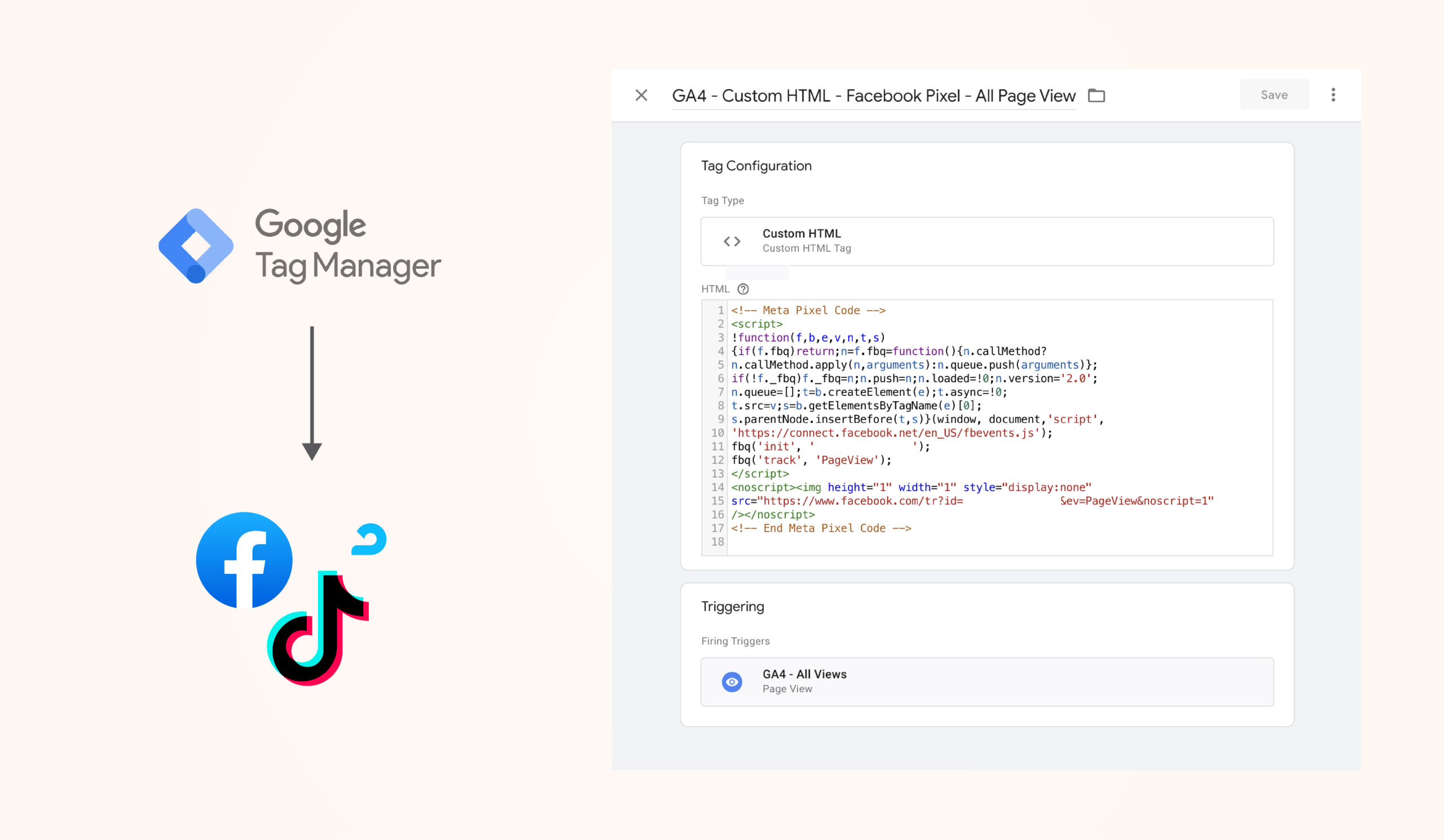
Task: Edit the tag name title field
Action: point(873,96)
